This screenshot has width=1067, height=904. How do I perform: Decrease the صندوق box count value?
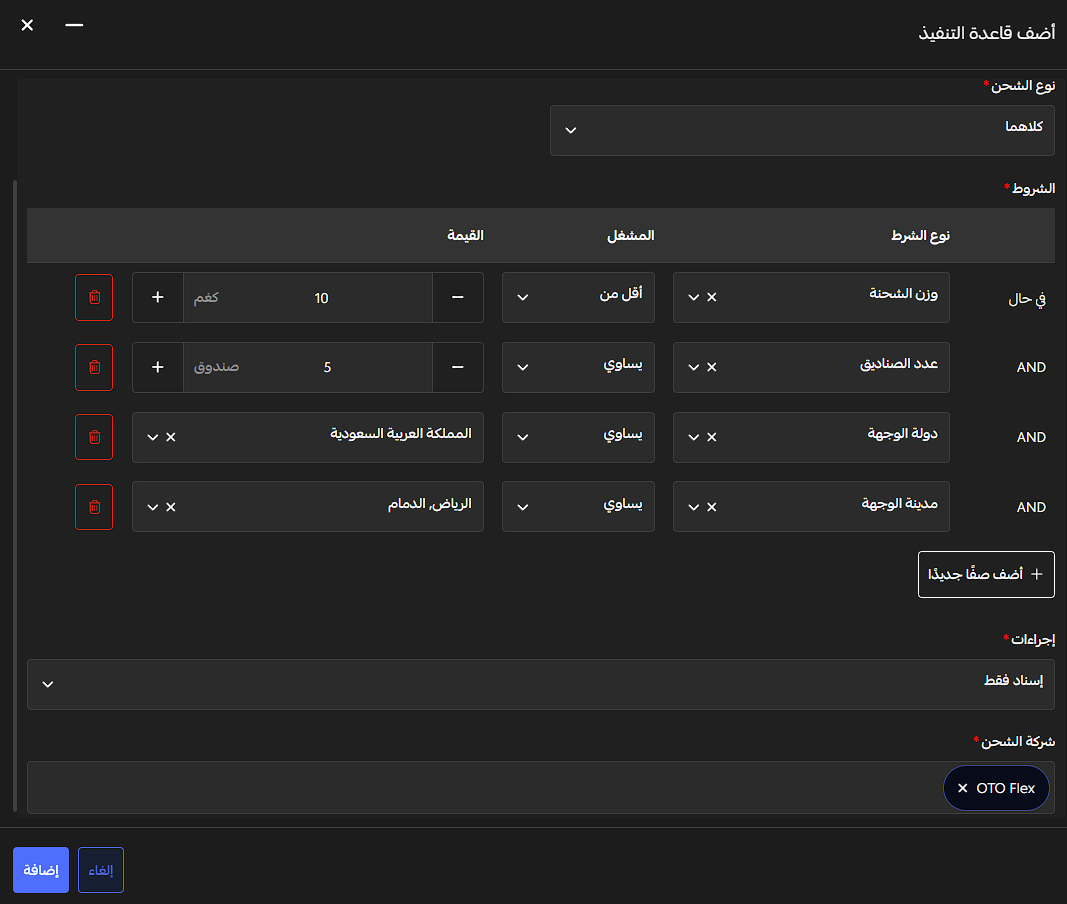coord(458,368)
